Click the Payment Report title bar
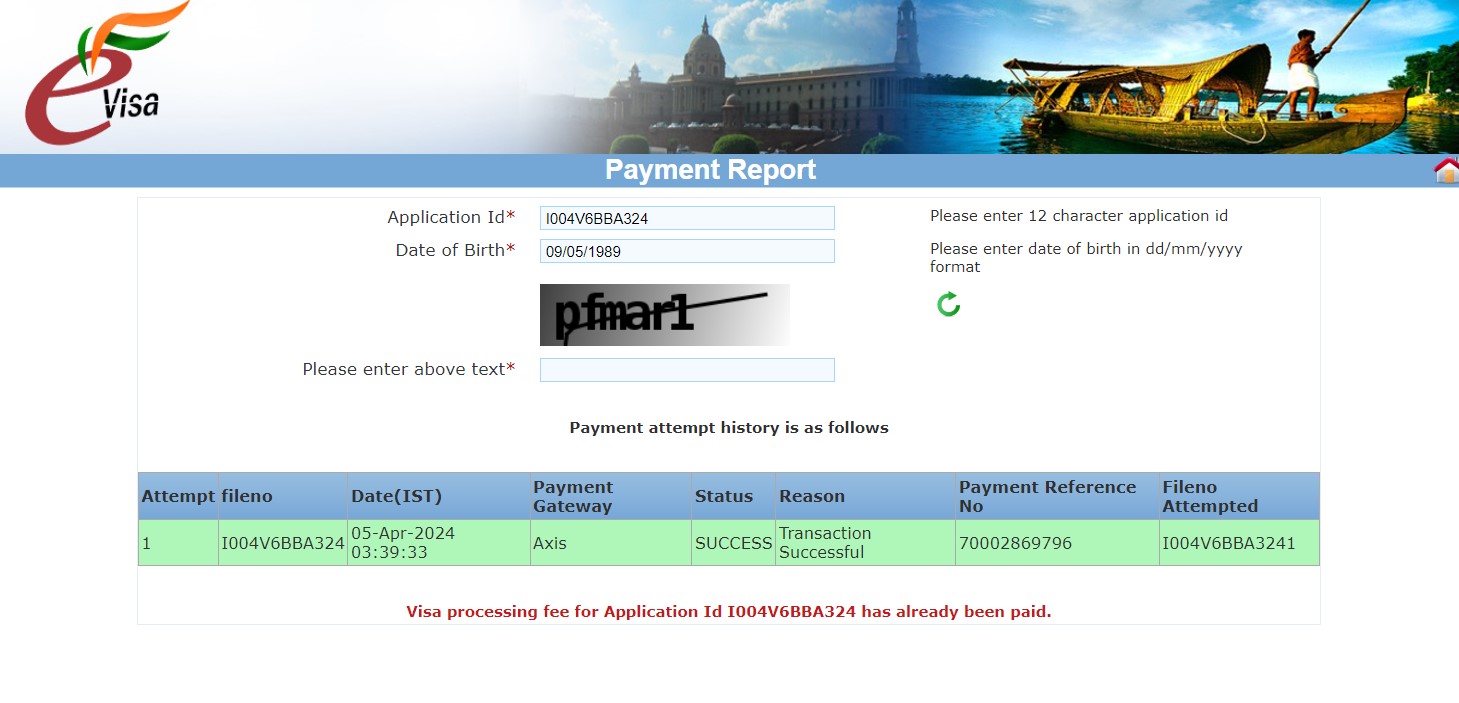1459x703 pixels. pyautogui.click(x=710, y=171)
